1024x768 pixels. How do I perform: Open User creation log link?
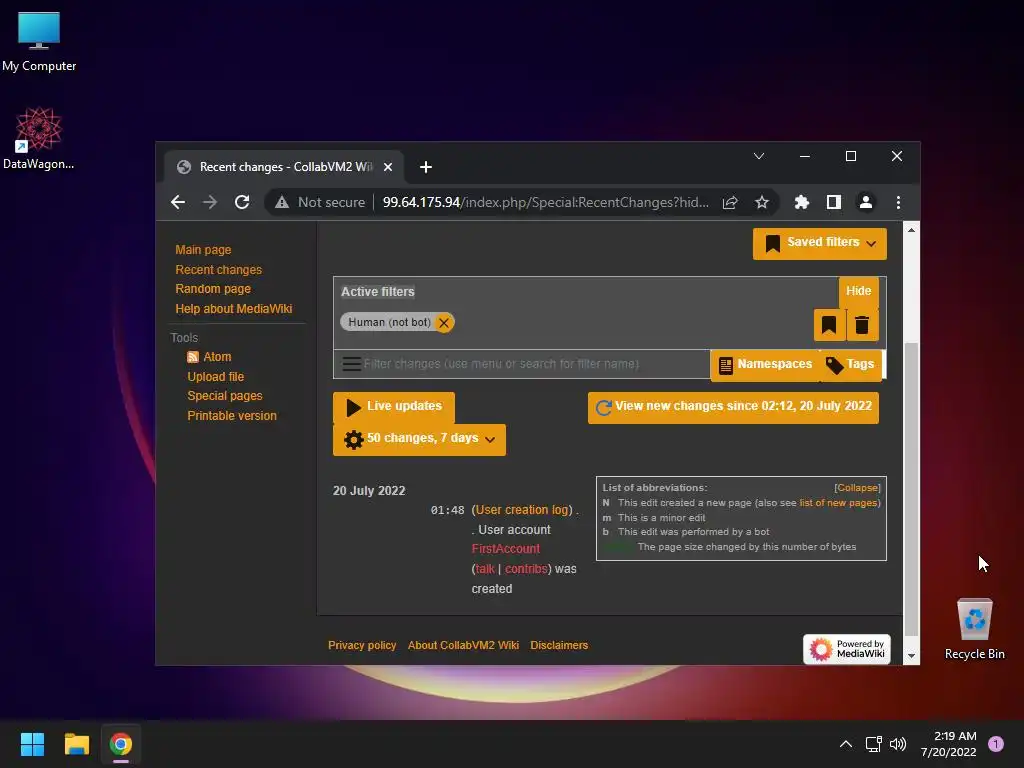pyautogui.click(x=522, y=510)
